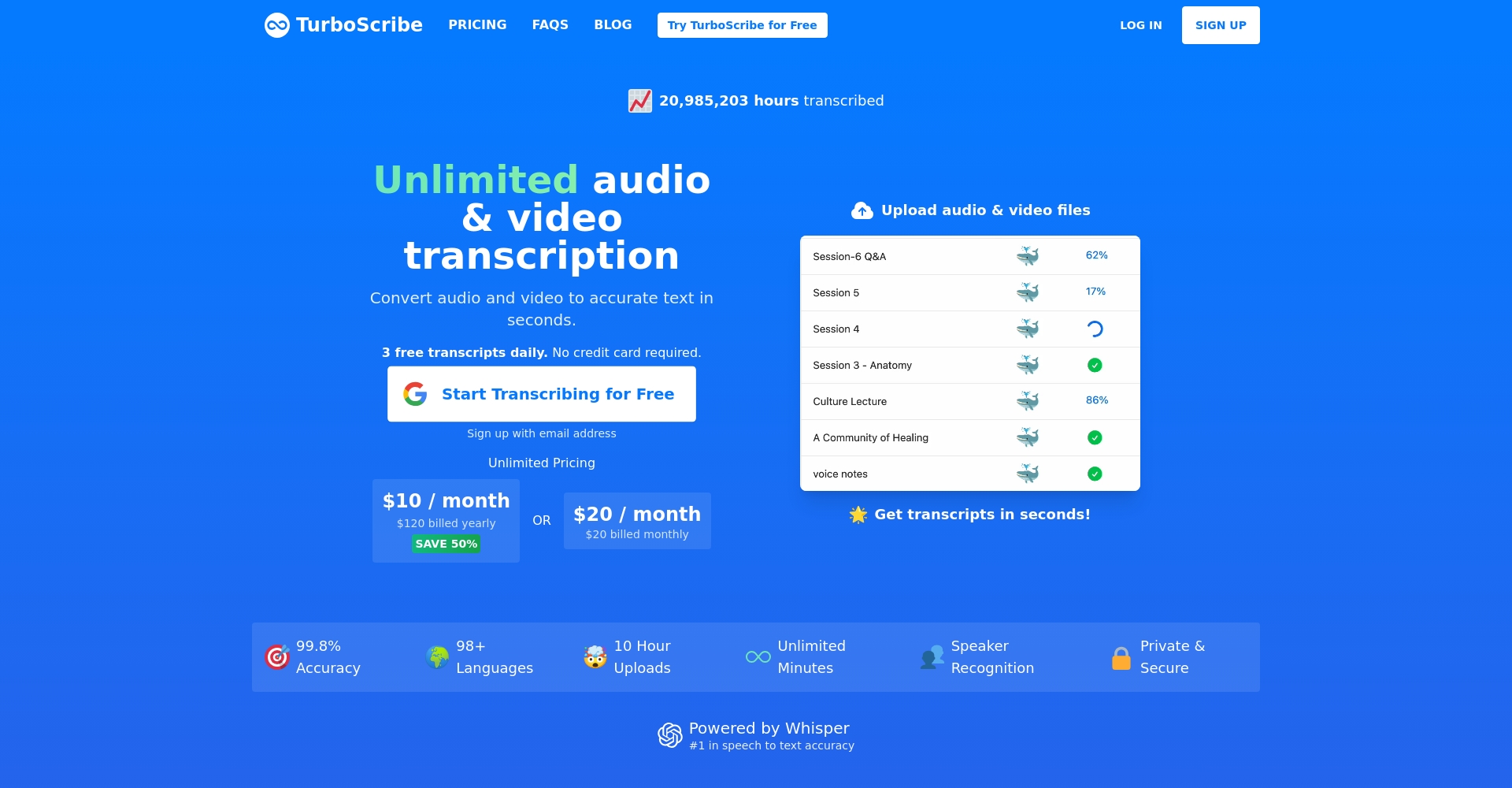Click the 17% progress for Session 5
This screenshot has height=788, width=1512.
pyautogui.click(x=1095, y=292)
